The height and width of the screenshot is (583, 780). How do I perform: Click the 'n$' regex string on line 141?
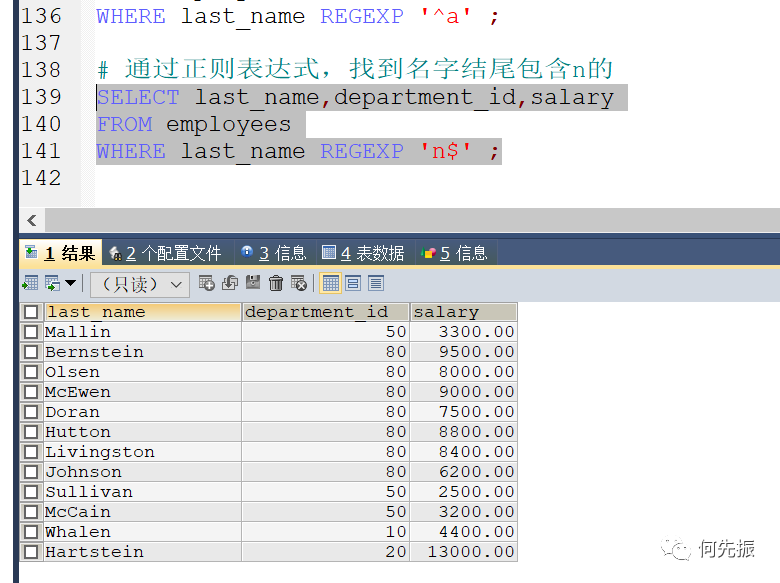445,151
